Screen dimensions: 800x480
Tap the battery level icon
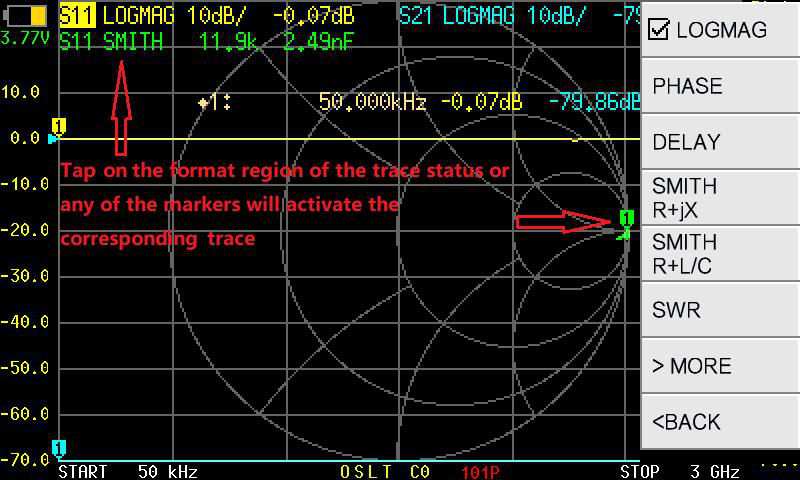[27, 16]
